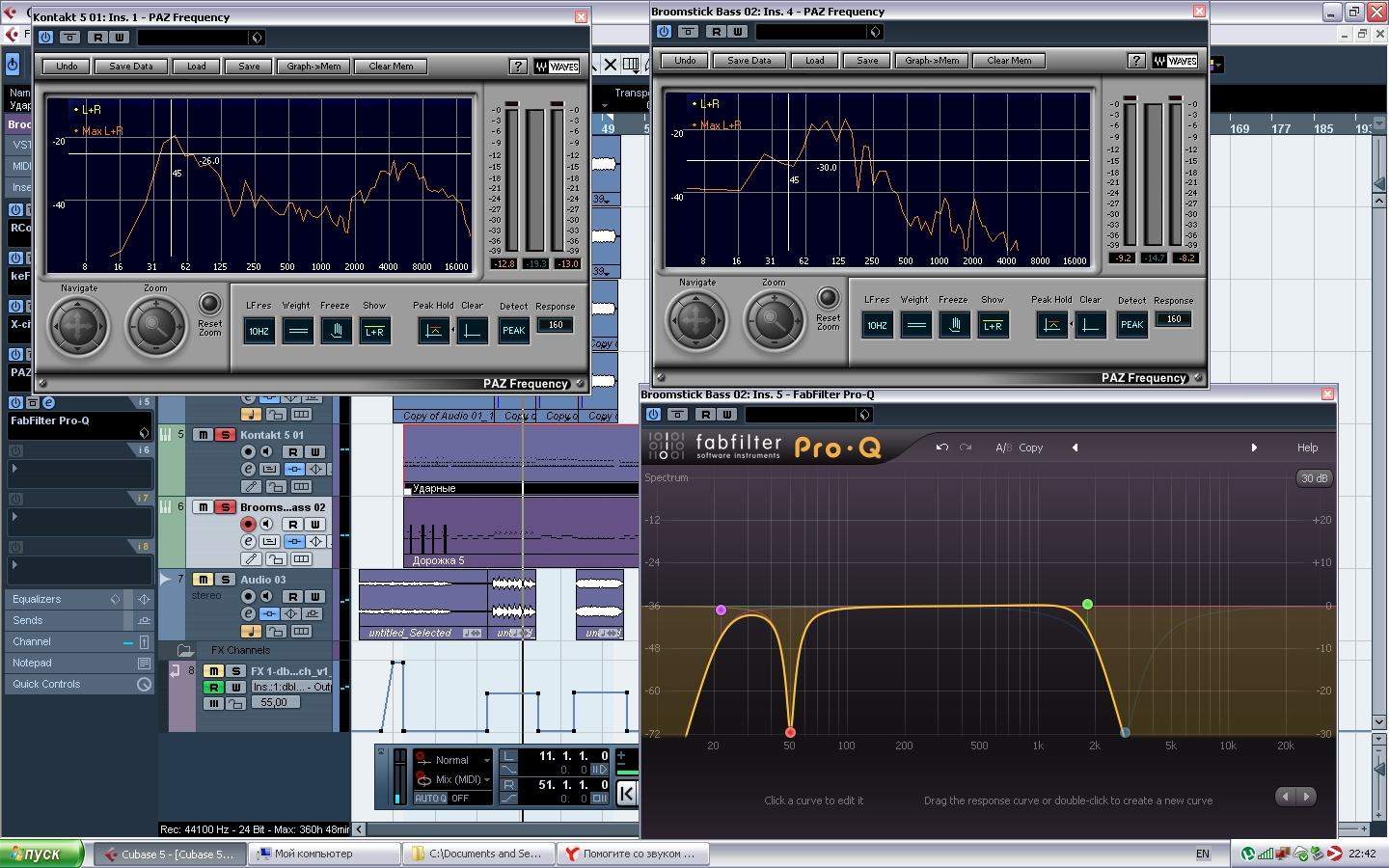Toggle solo on the Audio 03 track

click(225, 580)
